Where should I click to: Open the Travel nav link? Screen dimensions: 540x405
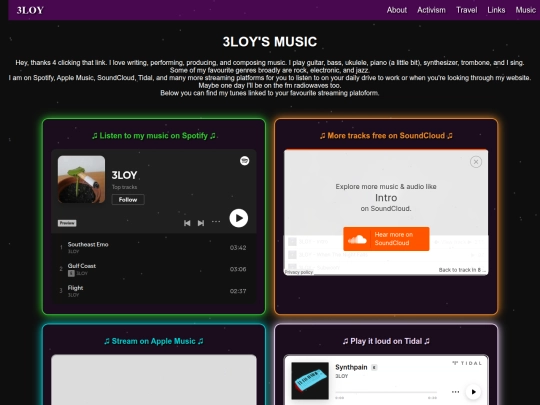tap(467, 10)
